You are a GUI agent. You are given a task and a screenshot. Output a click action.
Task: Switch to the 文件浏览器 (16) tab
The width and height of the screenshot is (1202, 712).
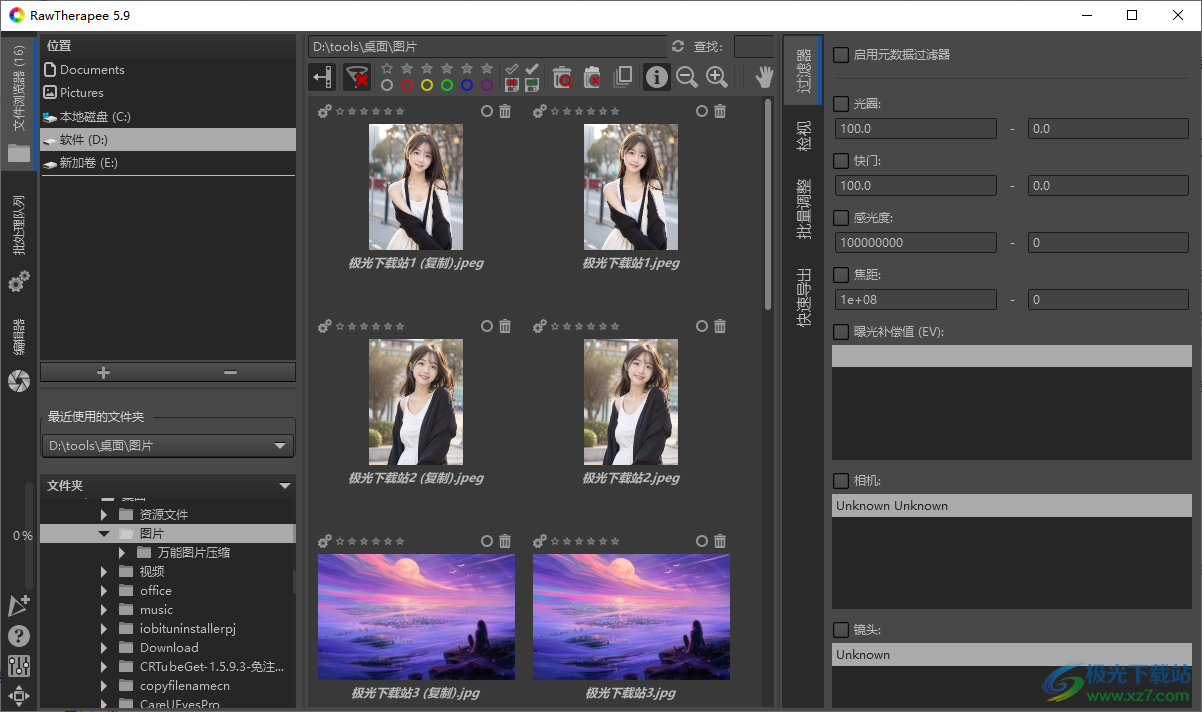pyautogui.click(x=19, y=104)
